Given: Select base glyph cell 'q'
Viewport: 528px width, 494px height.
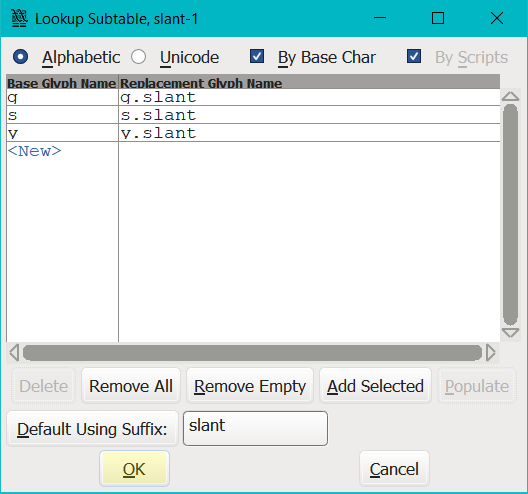Looking at the screenshot, I should coord(62,97).
